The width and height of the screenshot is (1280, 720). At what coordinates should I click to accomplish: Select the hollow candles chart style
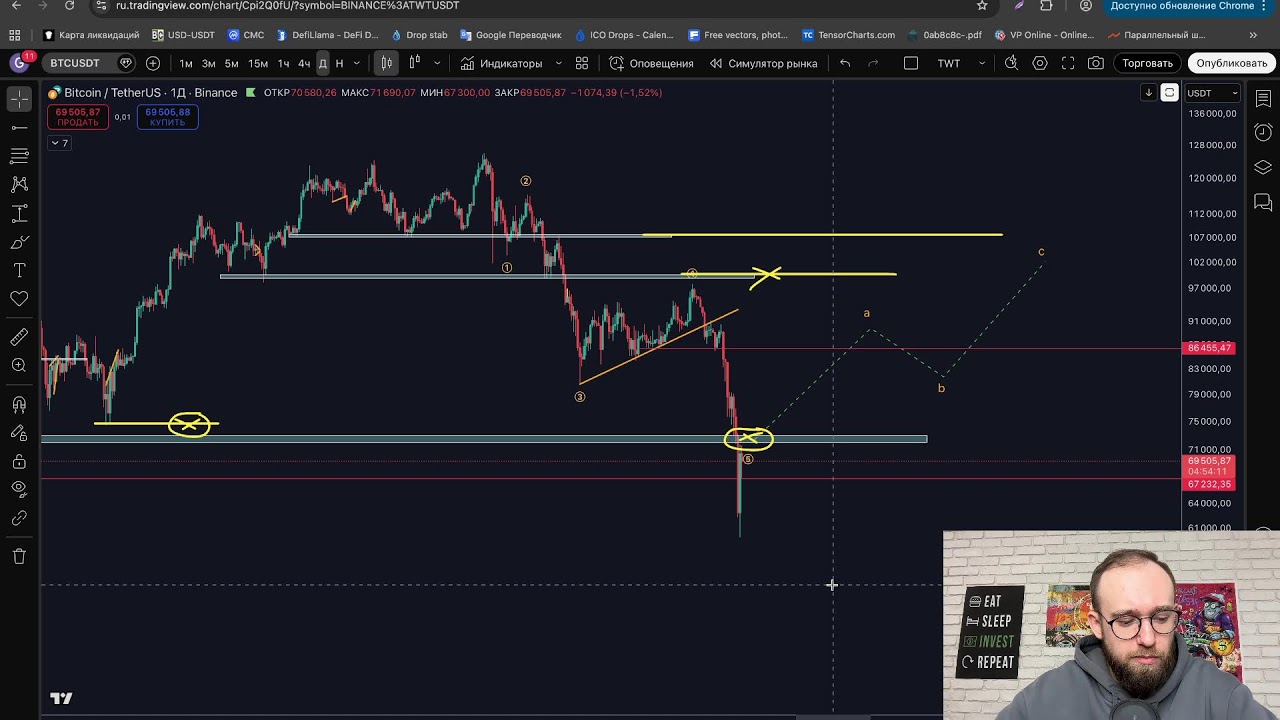[x=414, y=63]
